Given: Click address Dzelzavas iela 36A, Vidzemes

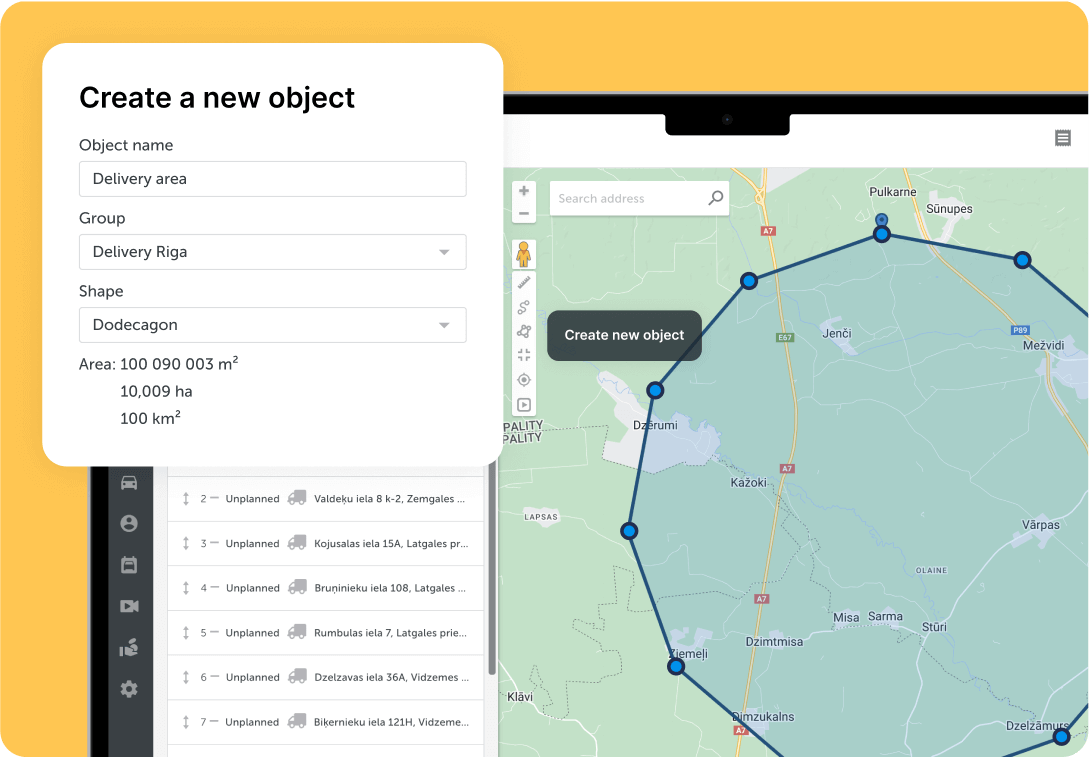Looking at the screenshot, I should (391, 677).
